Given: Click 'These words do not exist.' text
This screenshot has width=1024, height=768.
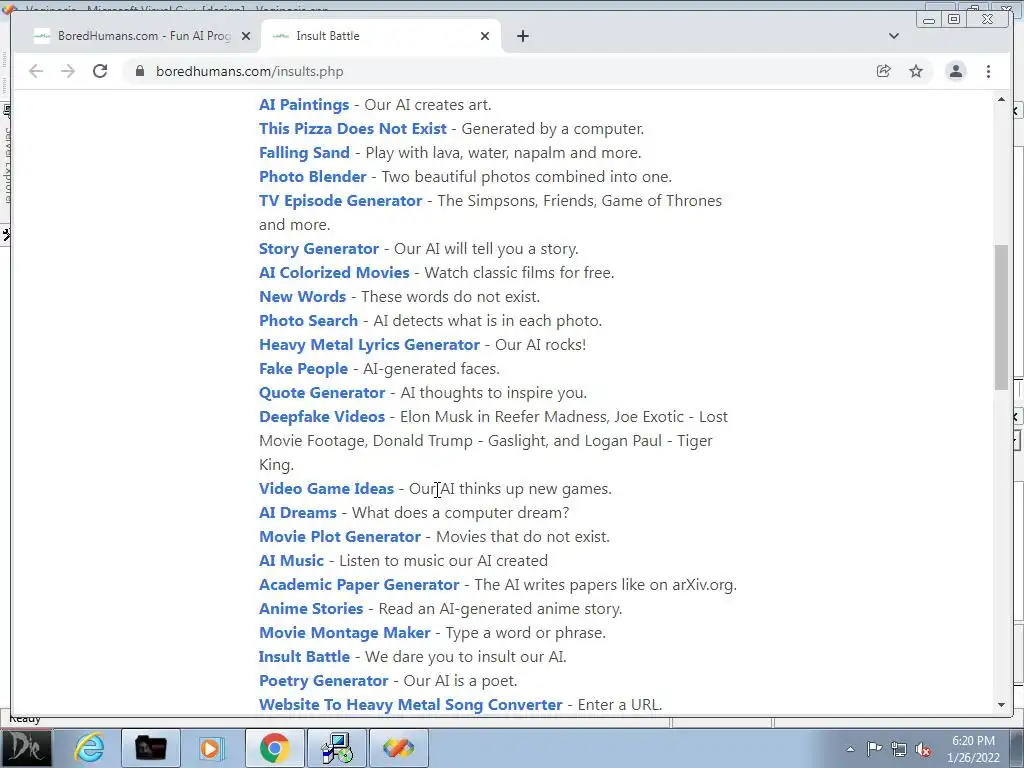Looking at the screenshot, I should point(451,297).
